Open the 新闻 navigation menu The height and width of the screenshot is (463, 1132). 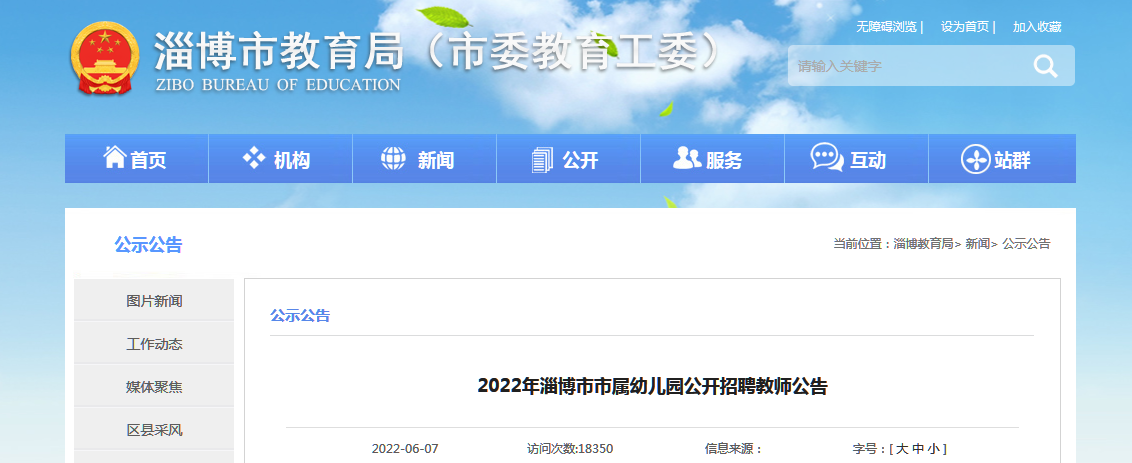point(424,158)
